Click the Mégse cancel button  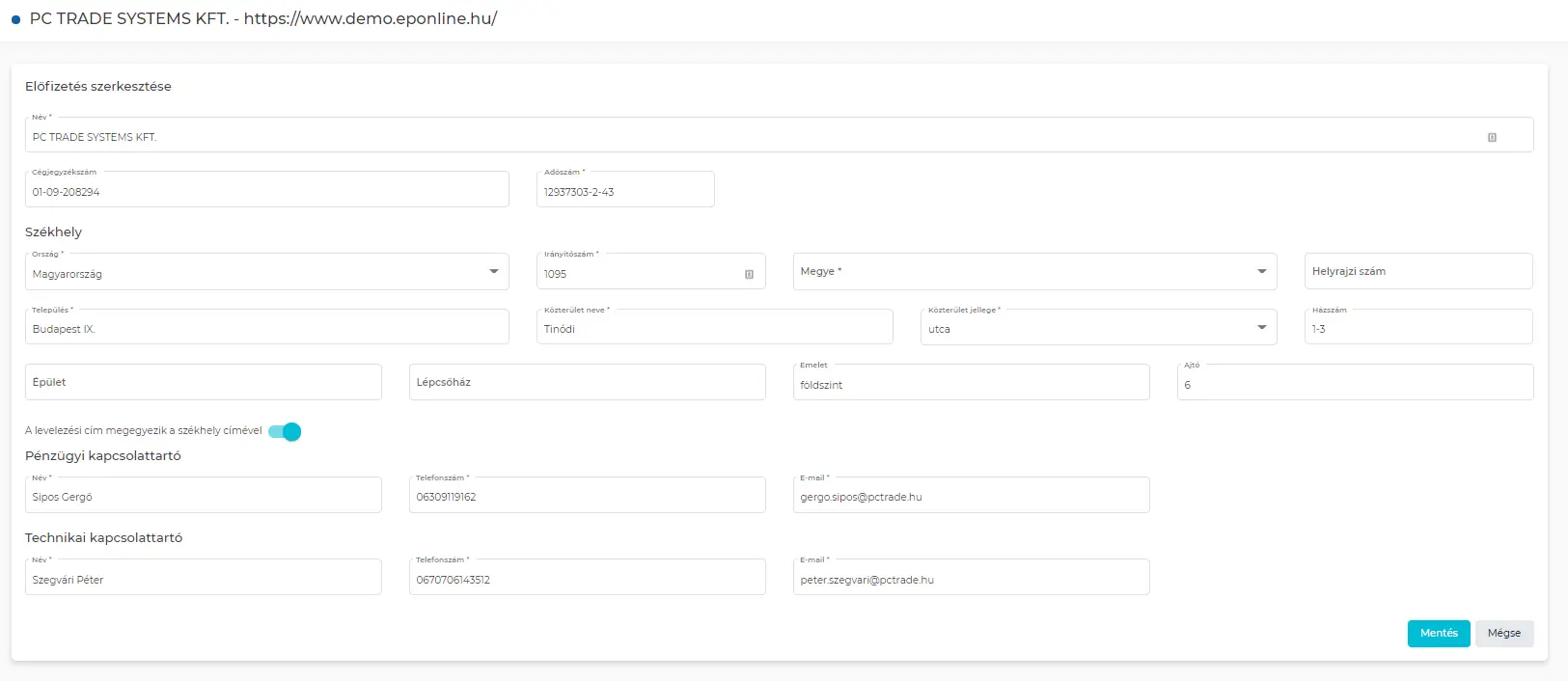click(x=1503, y=634)
